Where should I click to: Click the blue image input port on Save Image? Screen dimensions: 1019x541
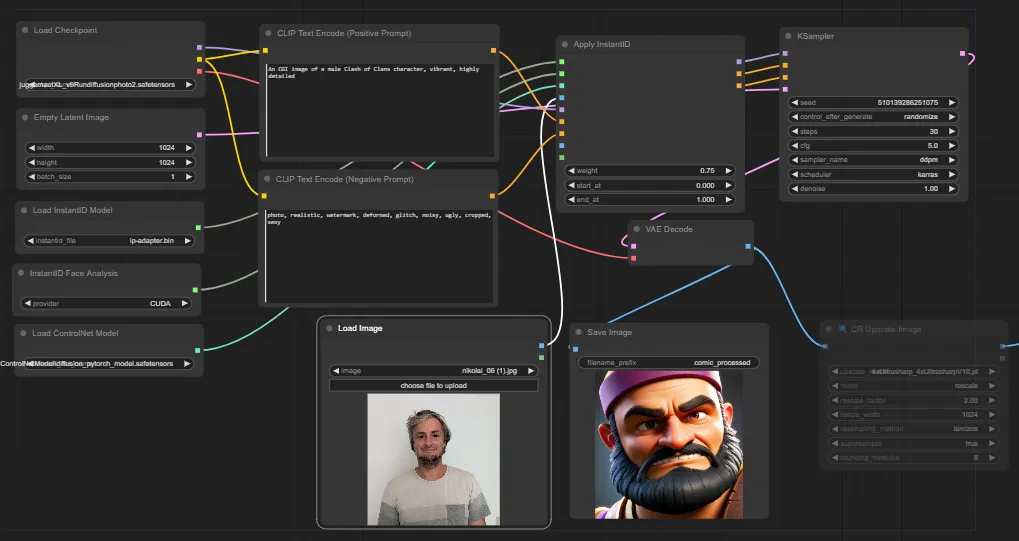[575, 349]
